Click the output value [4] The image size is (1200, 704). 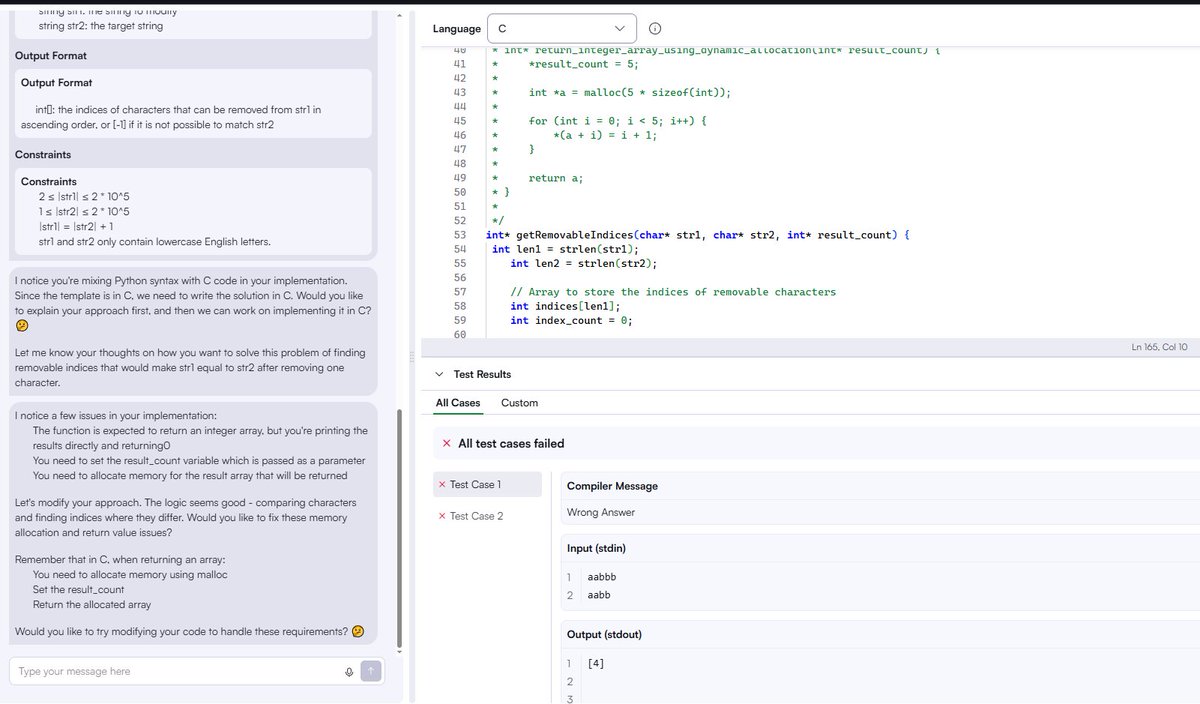point(596,663)
